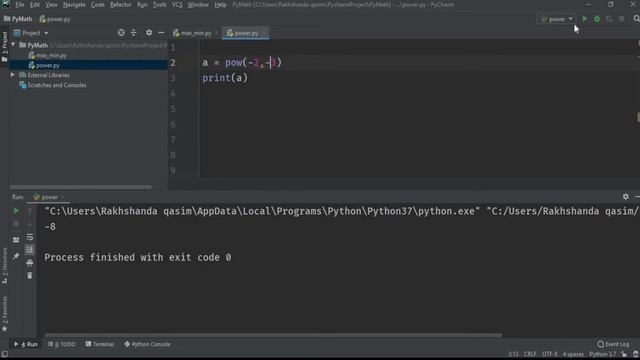Screen dimensions: 640x360
Task: Collapse the PyMath project root
Action: coord(13,45)
